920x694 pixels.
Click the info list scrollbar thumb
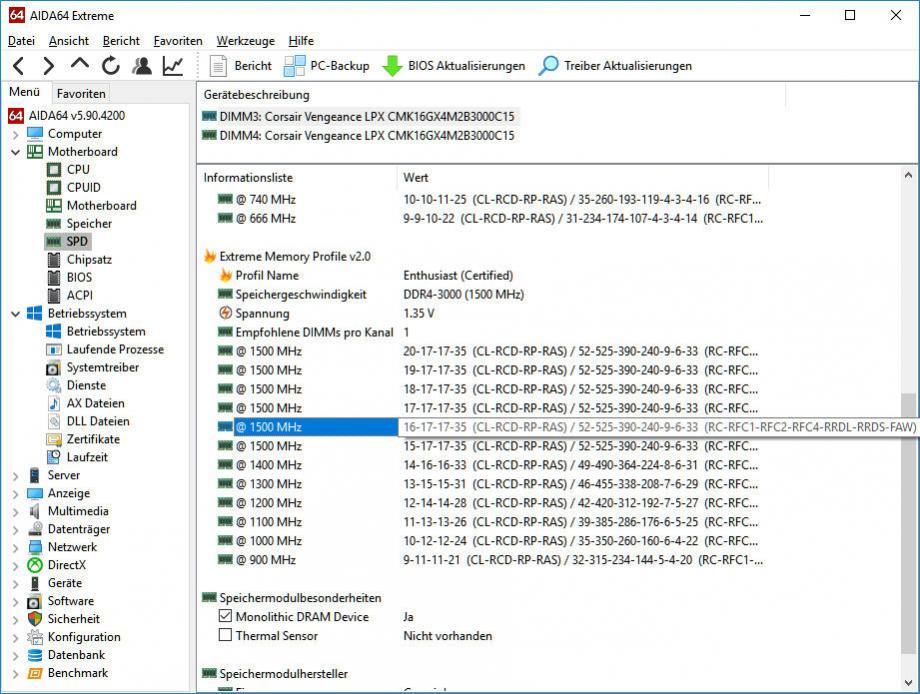[x=908, y=522]
